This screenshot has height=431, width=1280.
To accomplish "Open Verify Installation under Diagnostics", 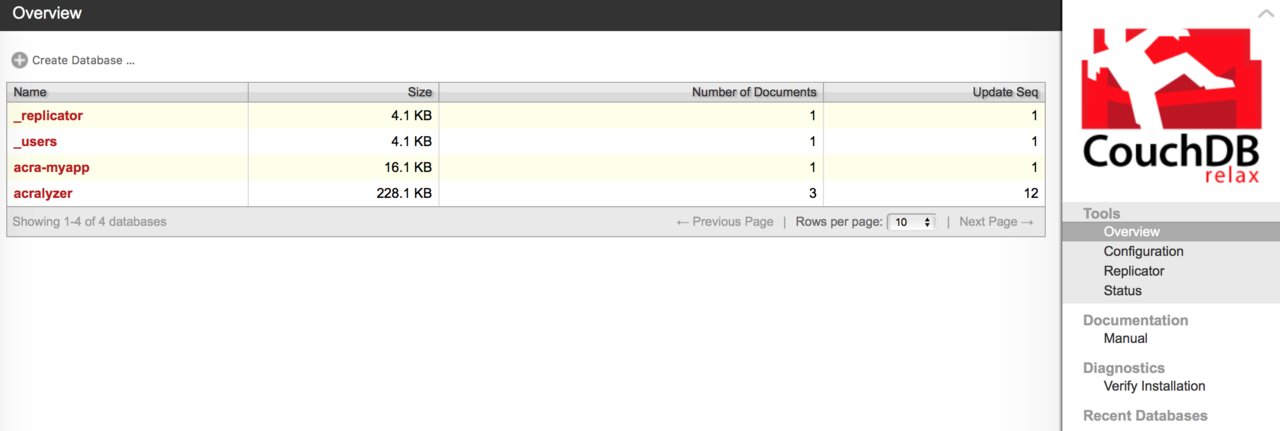I will 1154,386.
